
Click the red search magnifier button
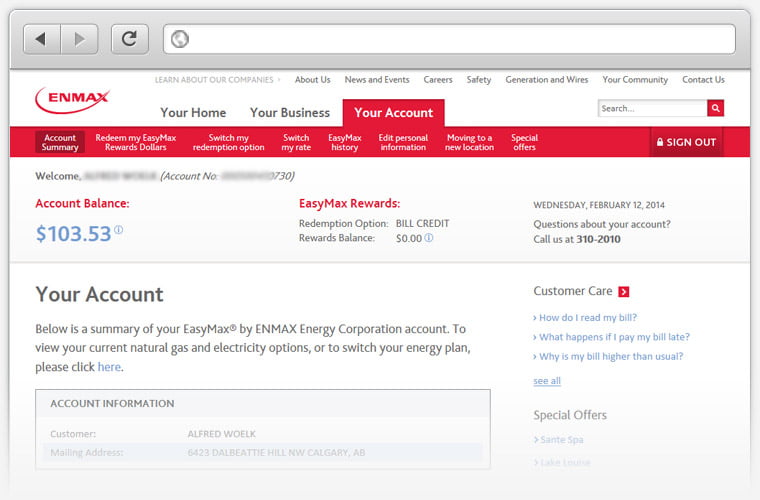tap(715, 108)
